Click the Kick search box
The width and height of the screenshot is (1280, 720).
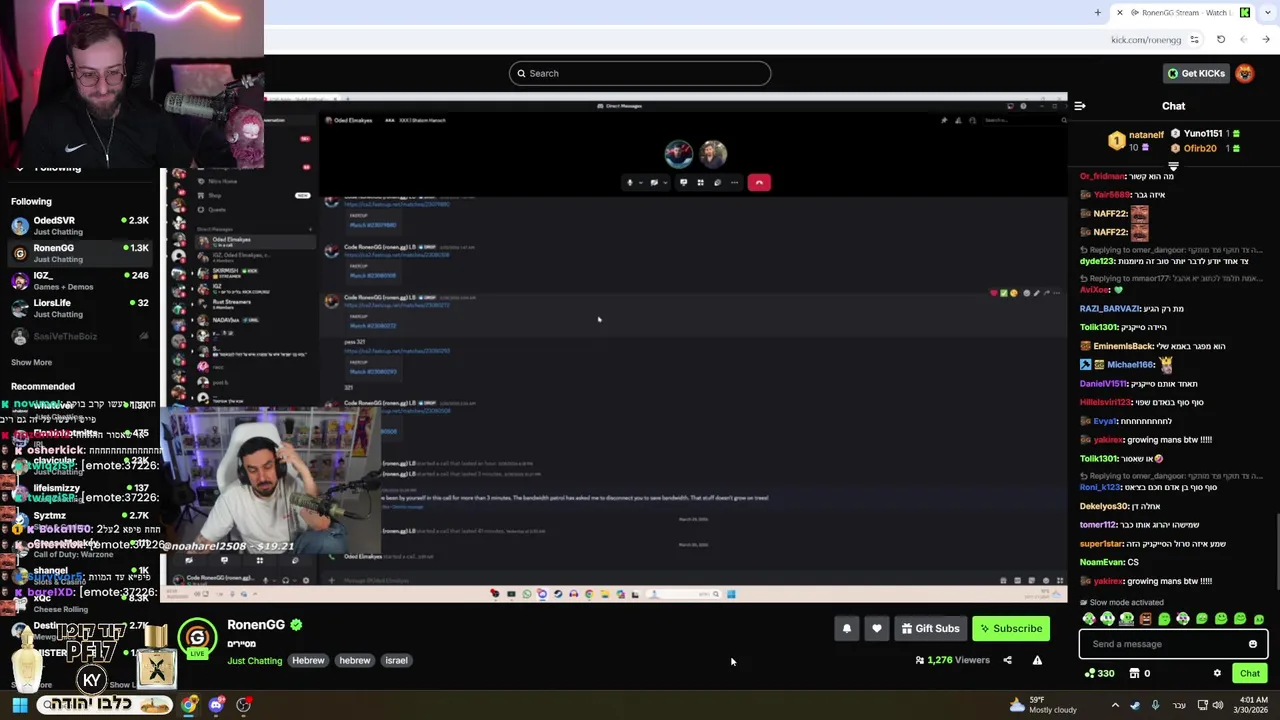tap(640, 73)
